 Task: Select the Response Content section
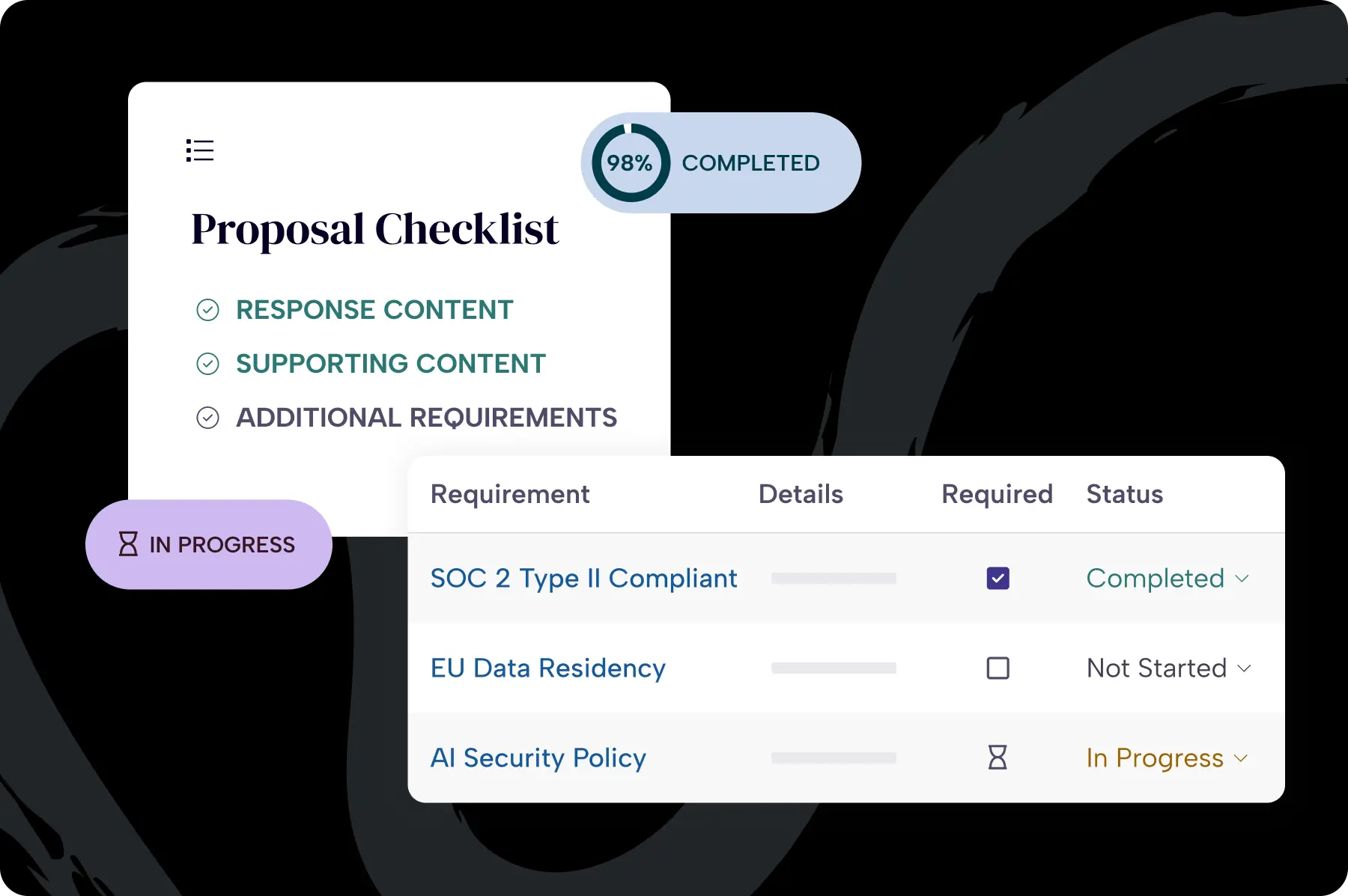(x=374, y=310)
